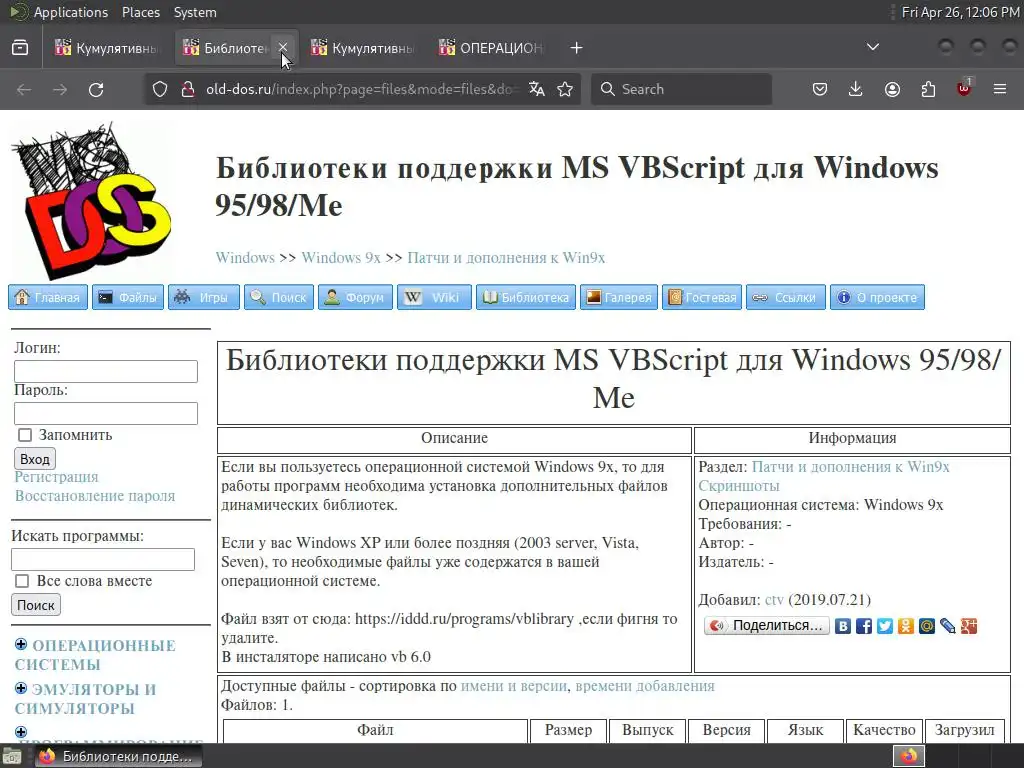
Task: Share the page on Twitter
Action: [x=884, y=626]
